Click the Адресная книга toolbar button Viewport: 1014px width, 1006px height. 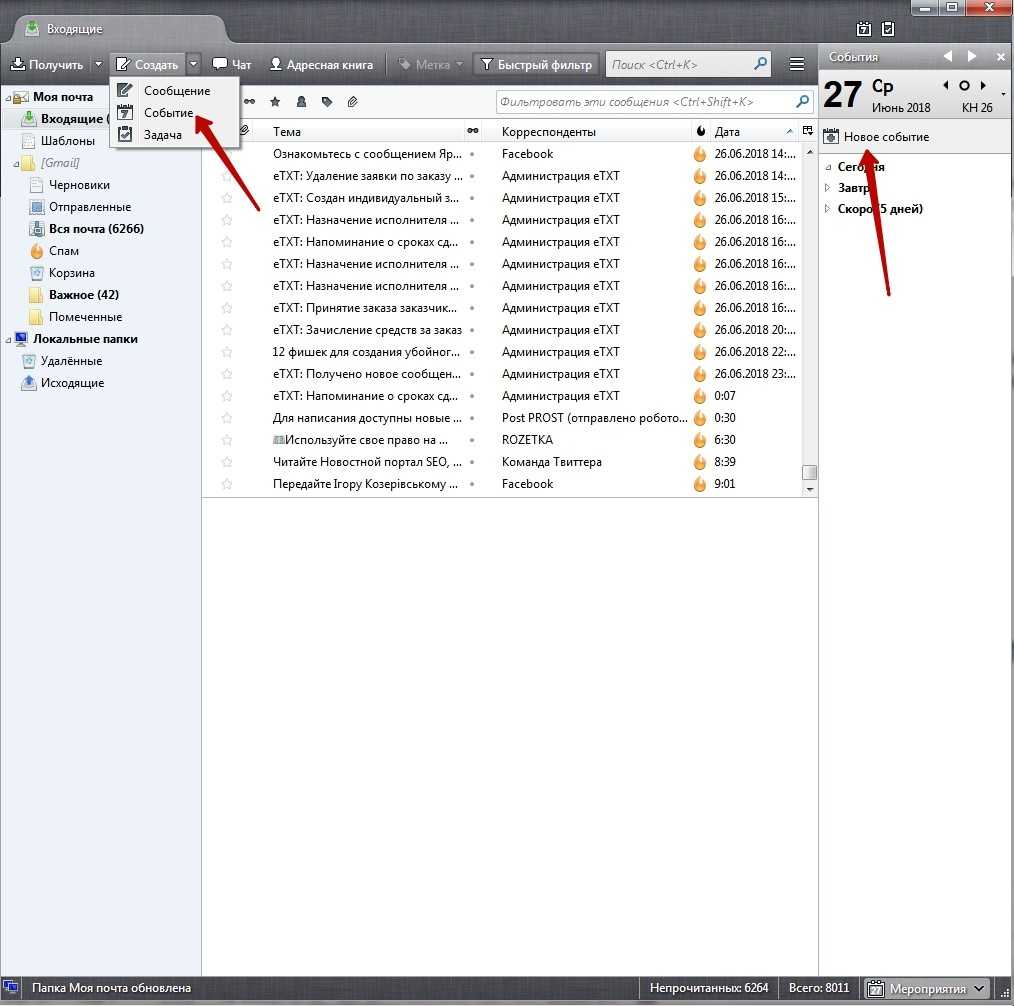coord(321,65)
